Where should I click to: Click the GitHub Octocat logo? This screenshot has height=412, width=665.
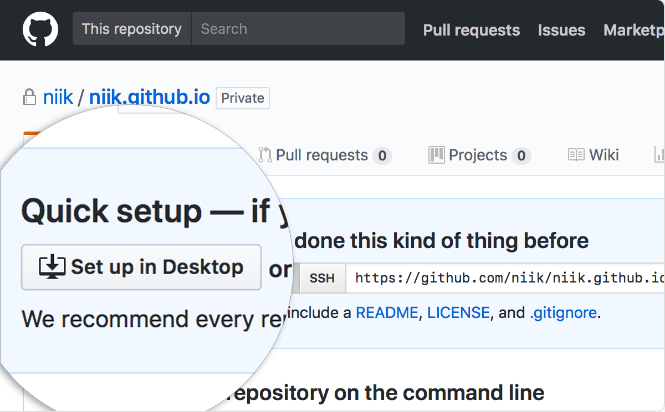point(40,29)
